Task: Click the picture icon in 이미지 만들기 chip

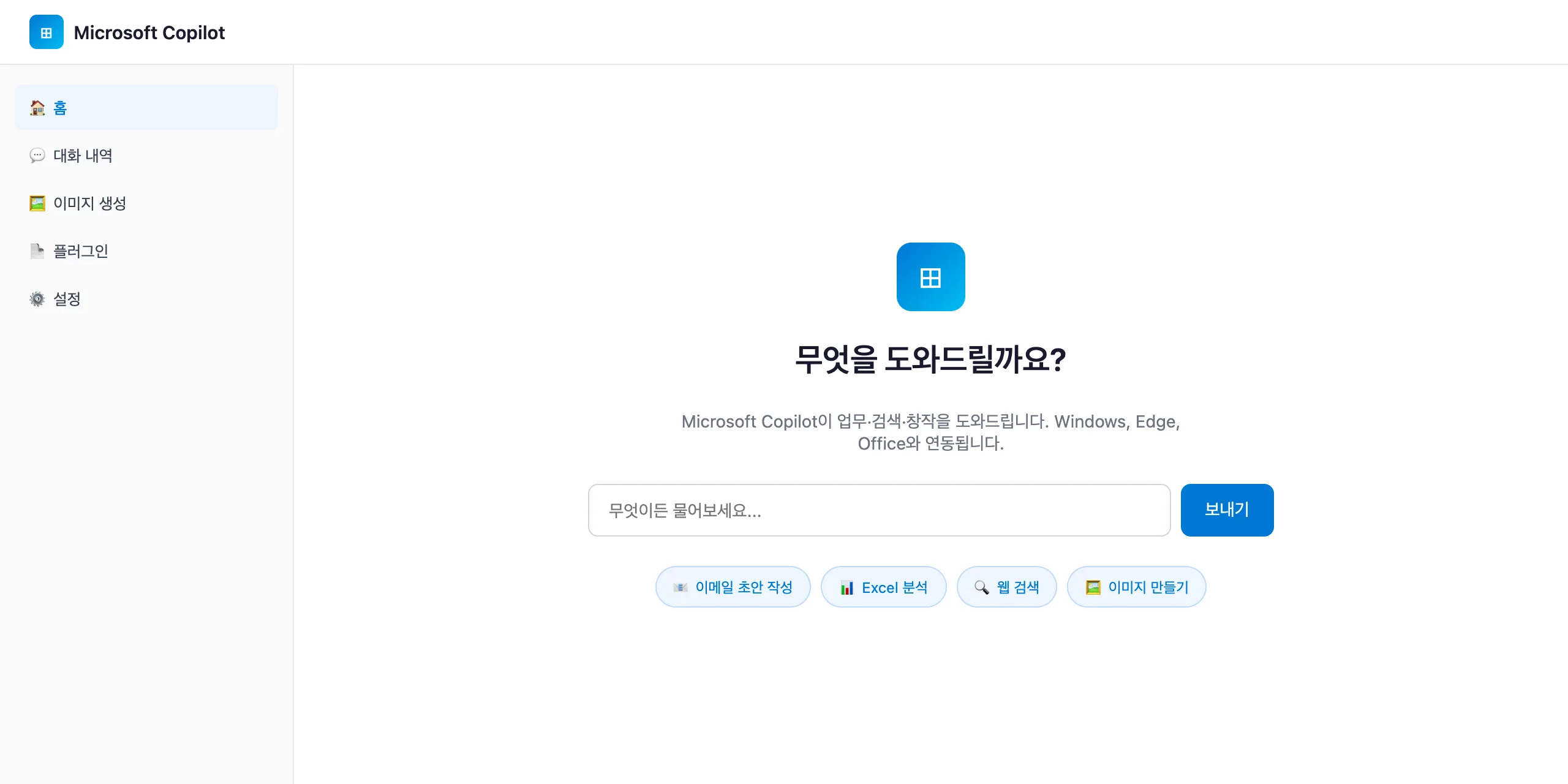Action: (x=1093, y=587)
